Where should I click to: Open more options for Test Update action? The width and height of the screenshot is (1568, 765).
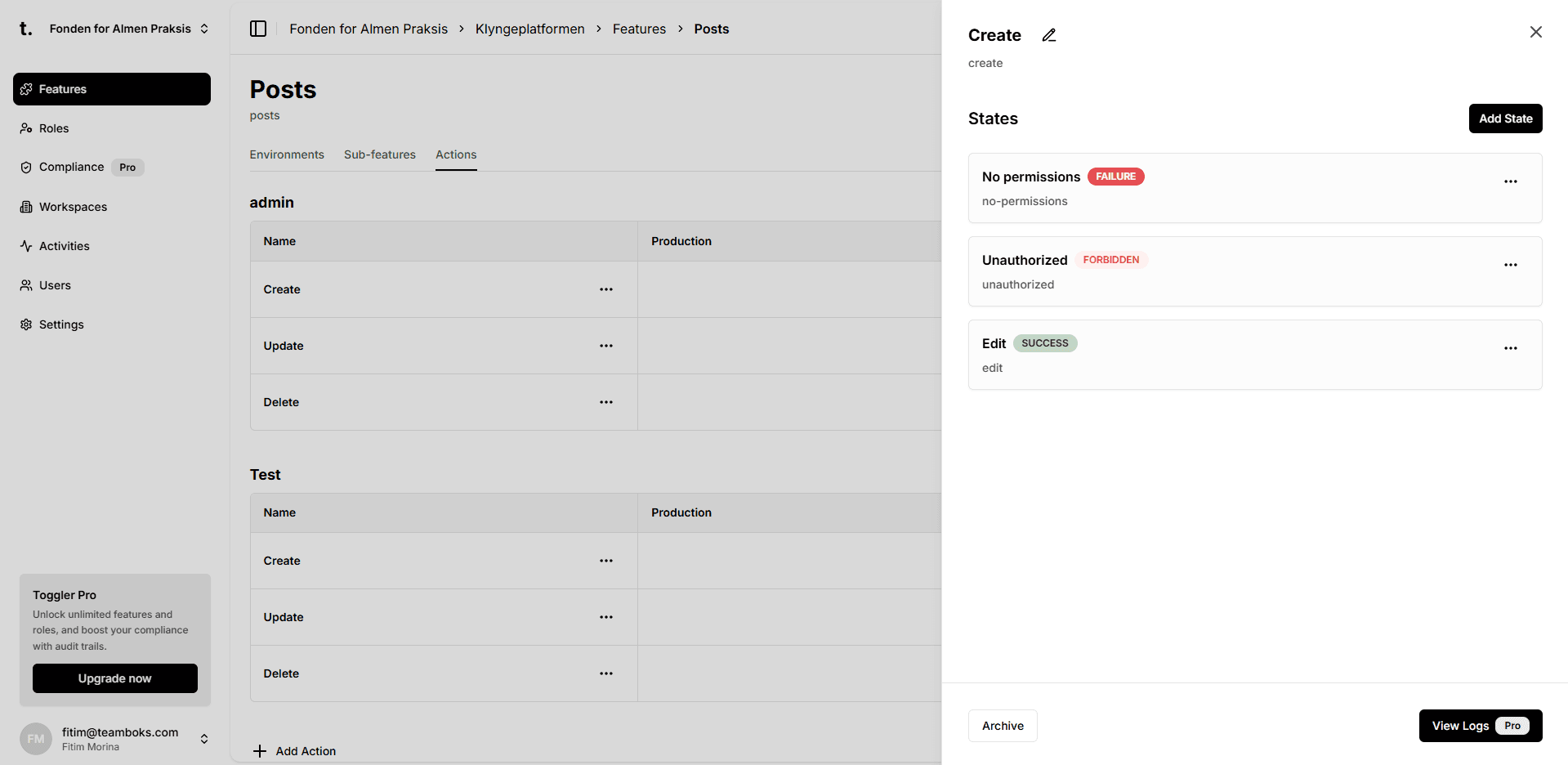[x=605, y=617]
